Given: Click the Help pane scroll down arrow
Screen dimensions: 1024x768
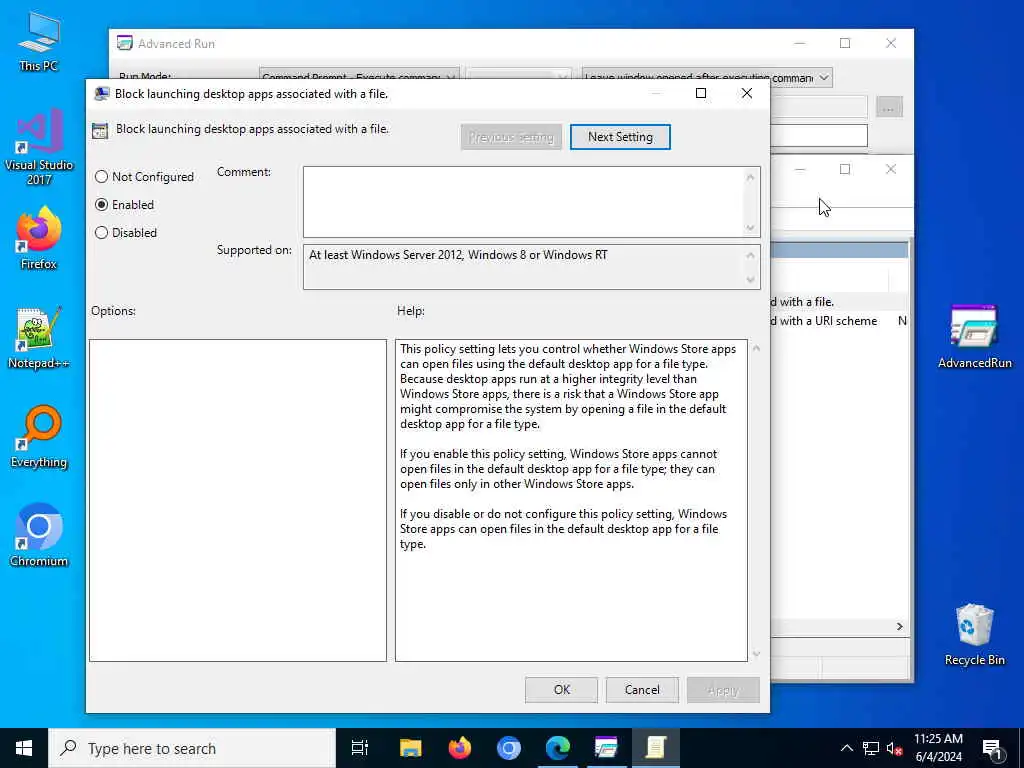Looking at the screenshot, I should tap(756, 654).
